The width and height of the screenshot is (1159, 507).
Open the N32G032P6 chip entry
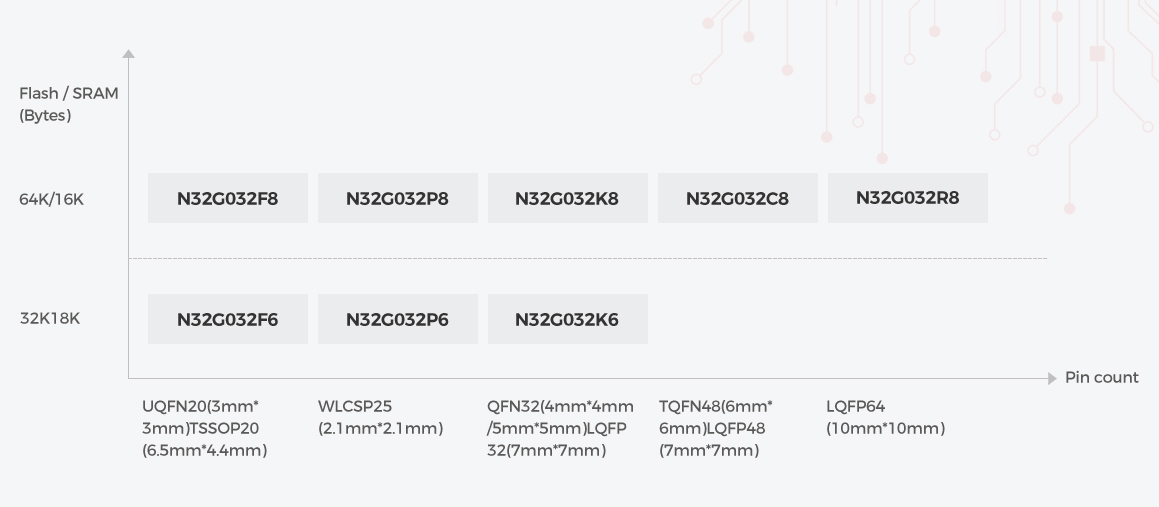[x=397, y=320]
